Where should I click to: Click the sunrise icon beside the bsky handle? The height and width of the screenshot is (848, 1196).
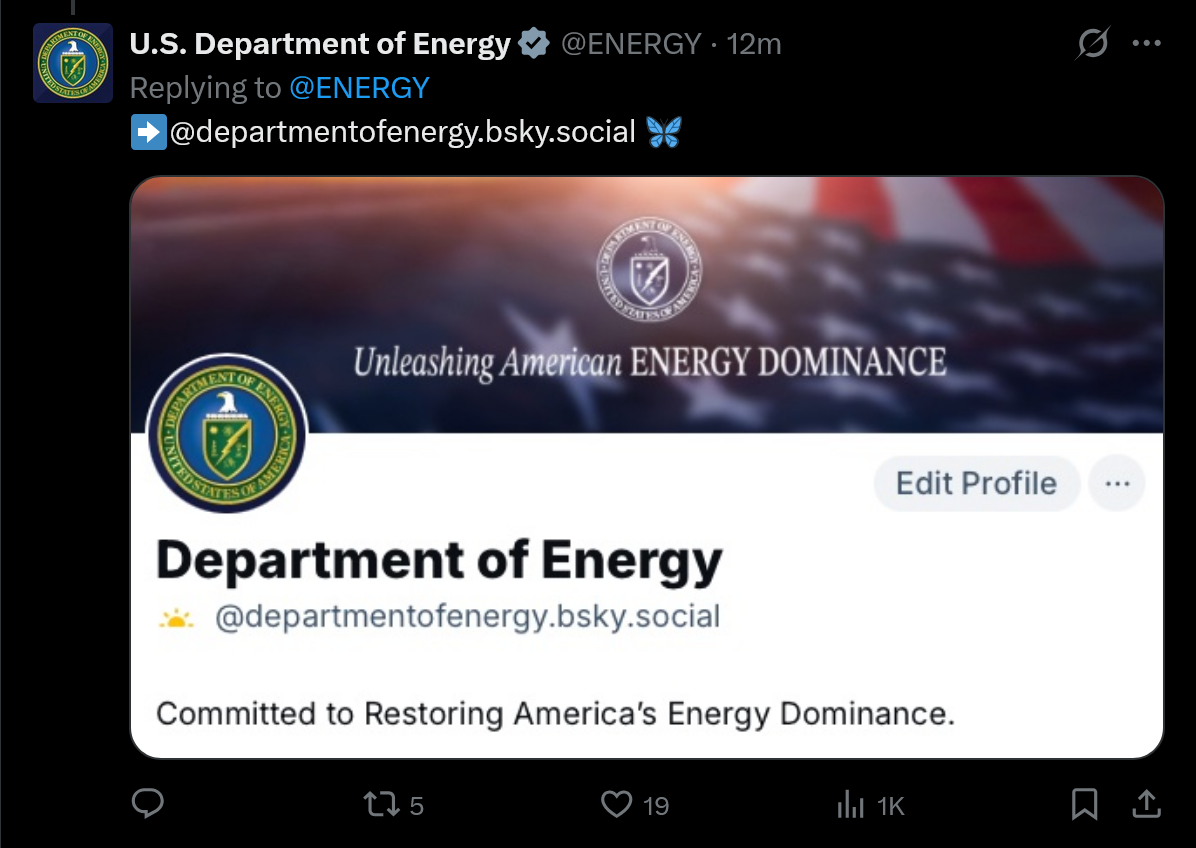177,619
